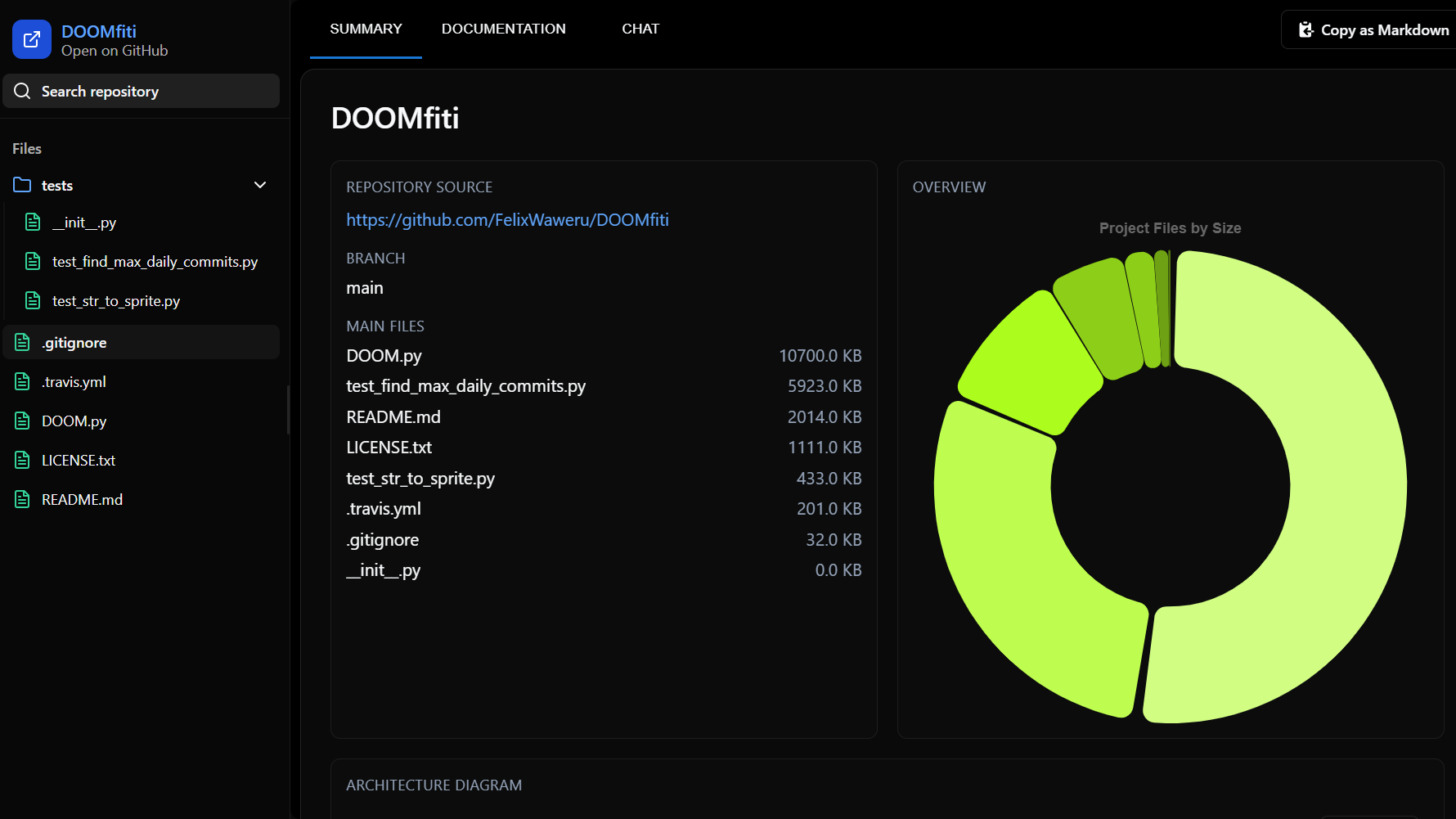Select __init__.py in the file tree
The height and width of the screenshot is (819, 1456).
(x=84, y=222)
